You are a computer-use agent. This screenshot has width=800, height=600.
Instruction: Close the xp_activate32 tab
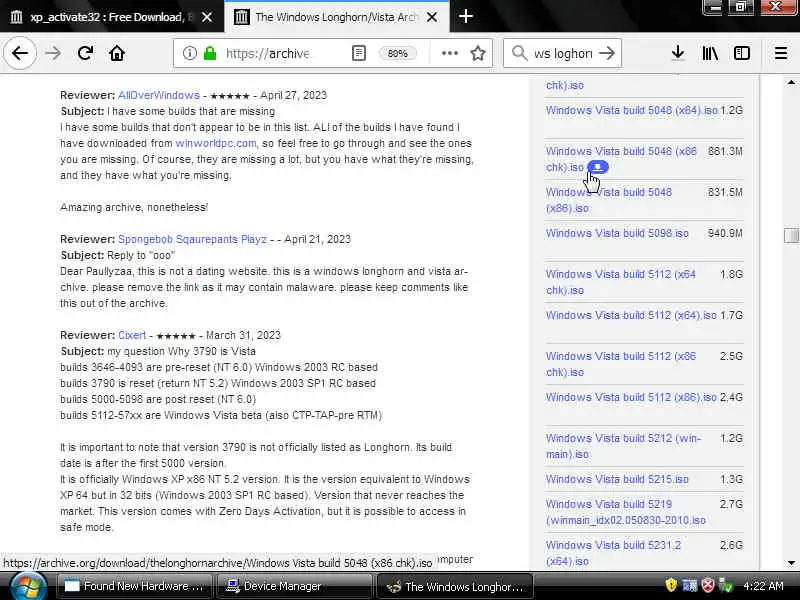point(207,17)
